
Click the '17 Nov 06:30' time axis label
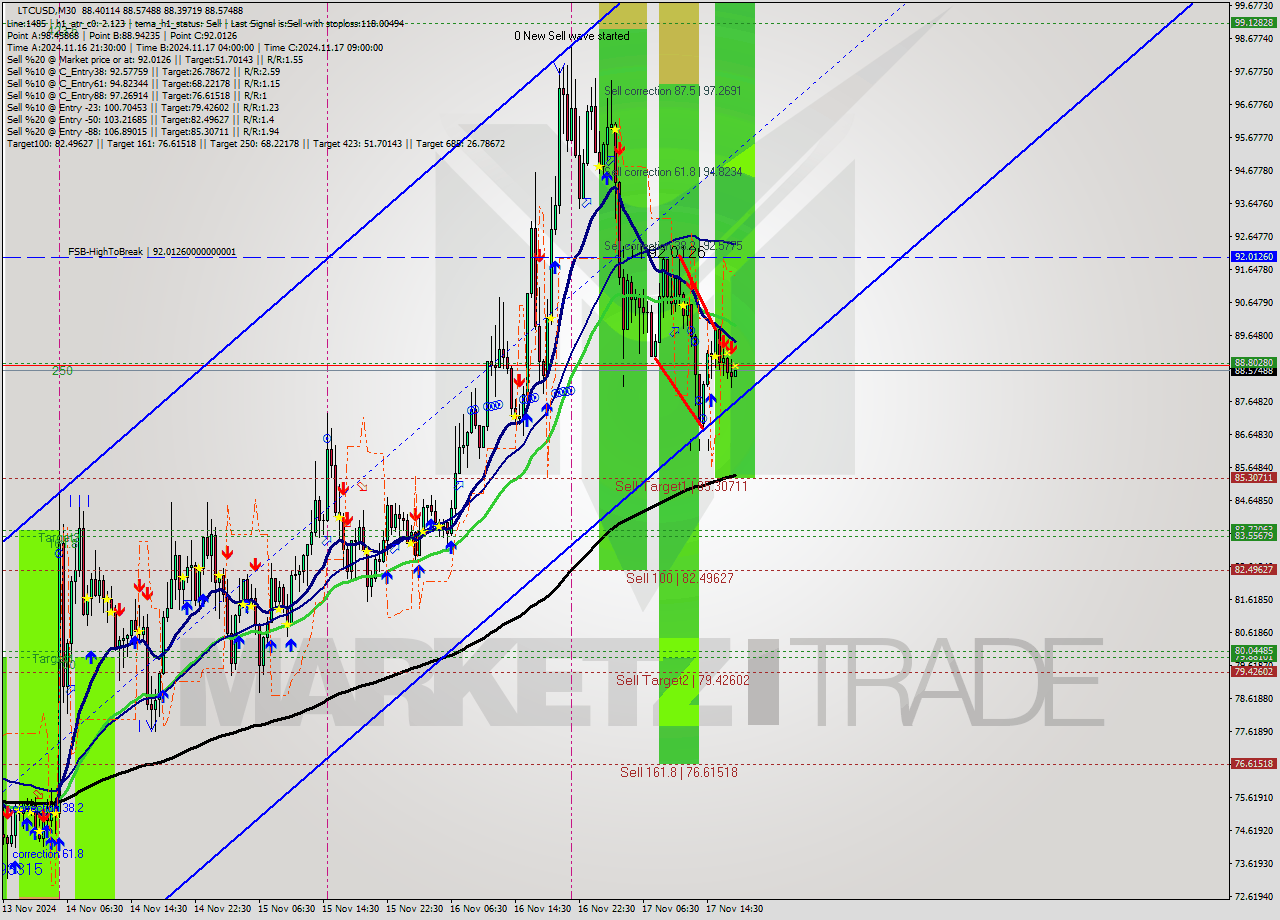[x=670, y=909]
